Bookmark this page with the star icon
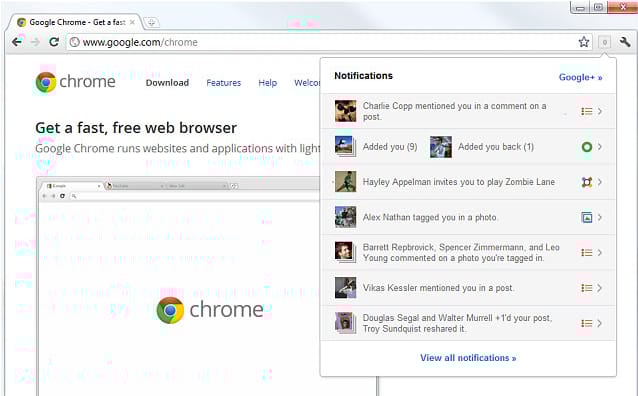The height and width of the screenshot is (396, 638). [584, 42]
